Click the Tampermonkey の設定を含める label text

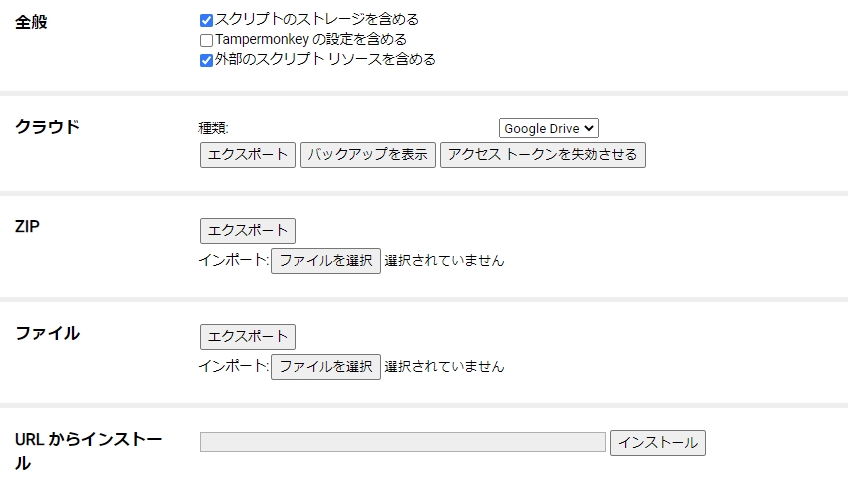pyautogui.click(x=311, y=39)
